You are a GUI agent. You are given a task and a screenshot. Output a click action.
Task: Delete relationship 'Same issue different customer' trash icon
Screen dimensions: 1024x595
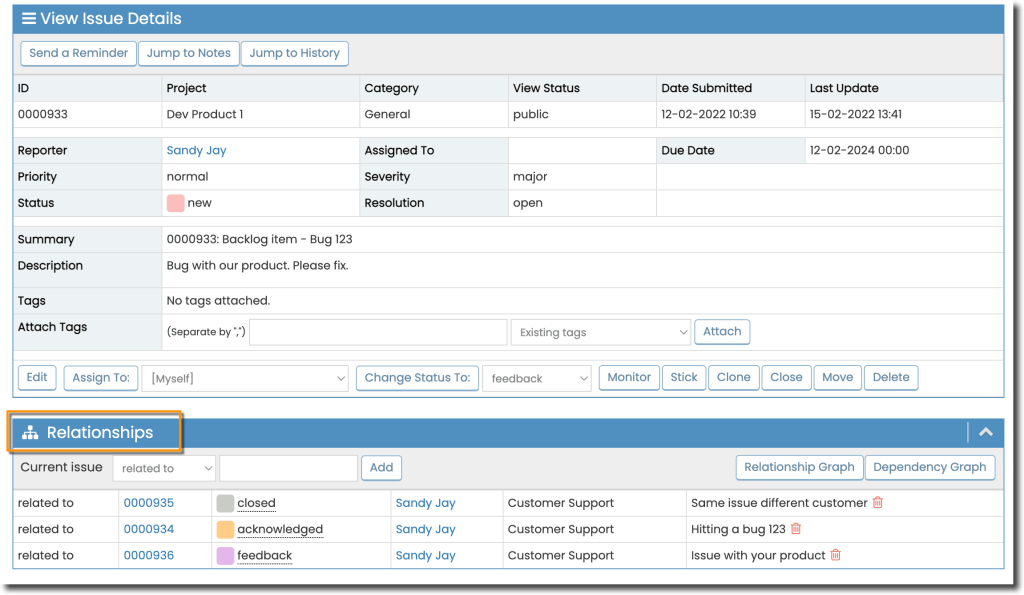(878, 503)
